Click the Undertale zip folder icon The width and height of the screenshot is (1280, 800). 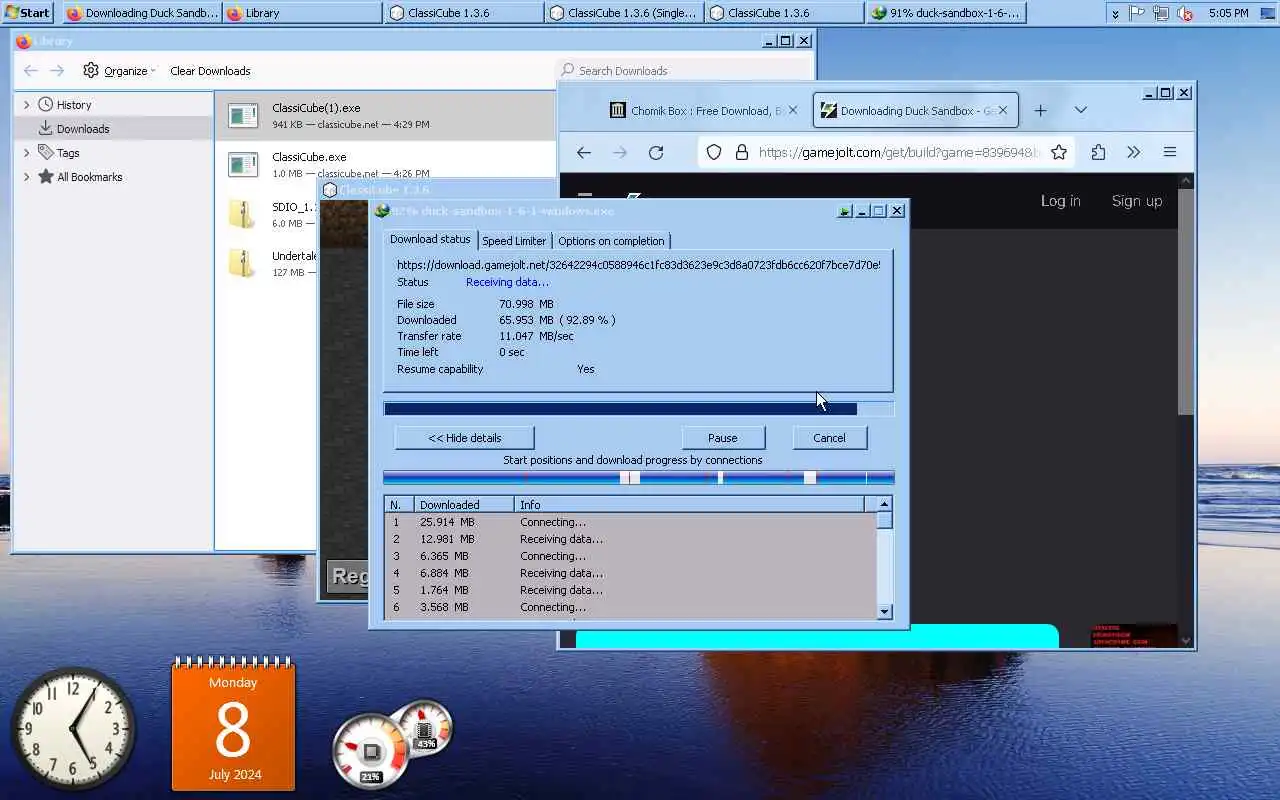click(241, 263)
